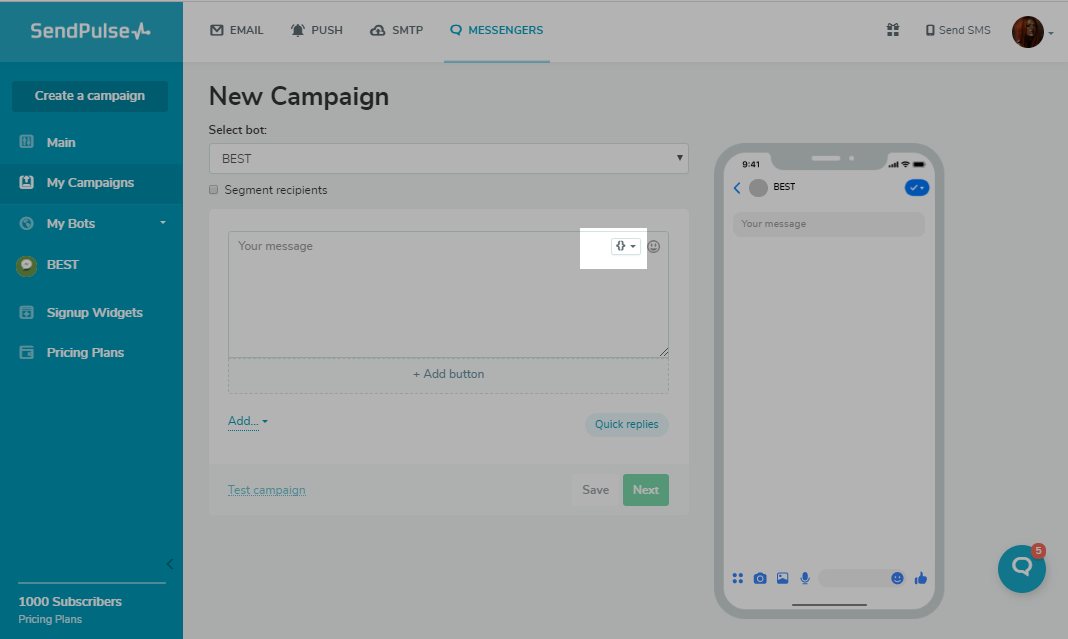The image size is (1068, 639).
Task: Click the gift icon in top bar
Action: point(893,30)
